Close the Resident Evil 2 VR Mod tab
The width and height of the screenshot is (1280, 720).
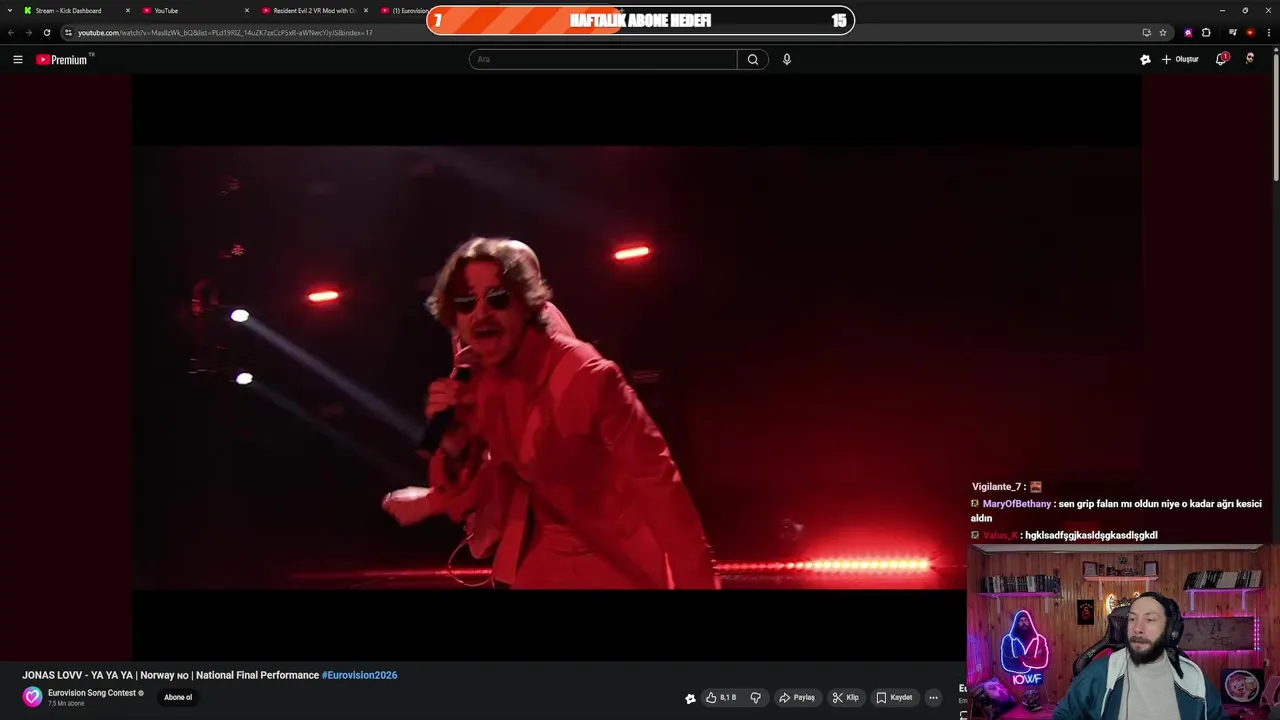[x=366, y=11]
